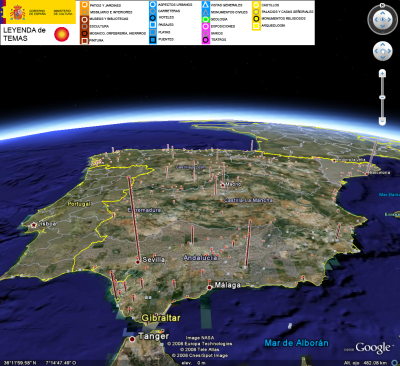400x366 pixels.
Task: Click the Gibraltar label on the map
Action: click(161, 318)
